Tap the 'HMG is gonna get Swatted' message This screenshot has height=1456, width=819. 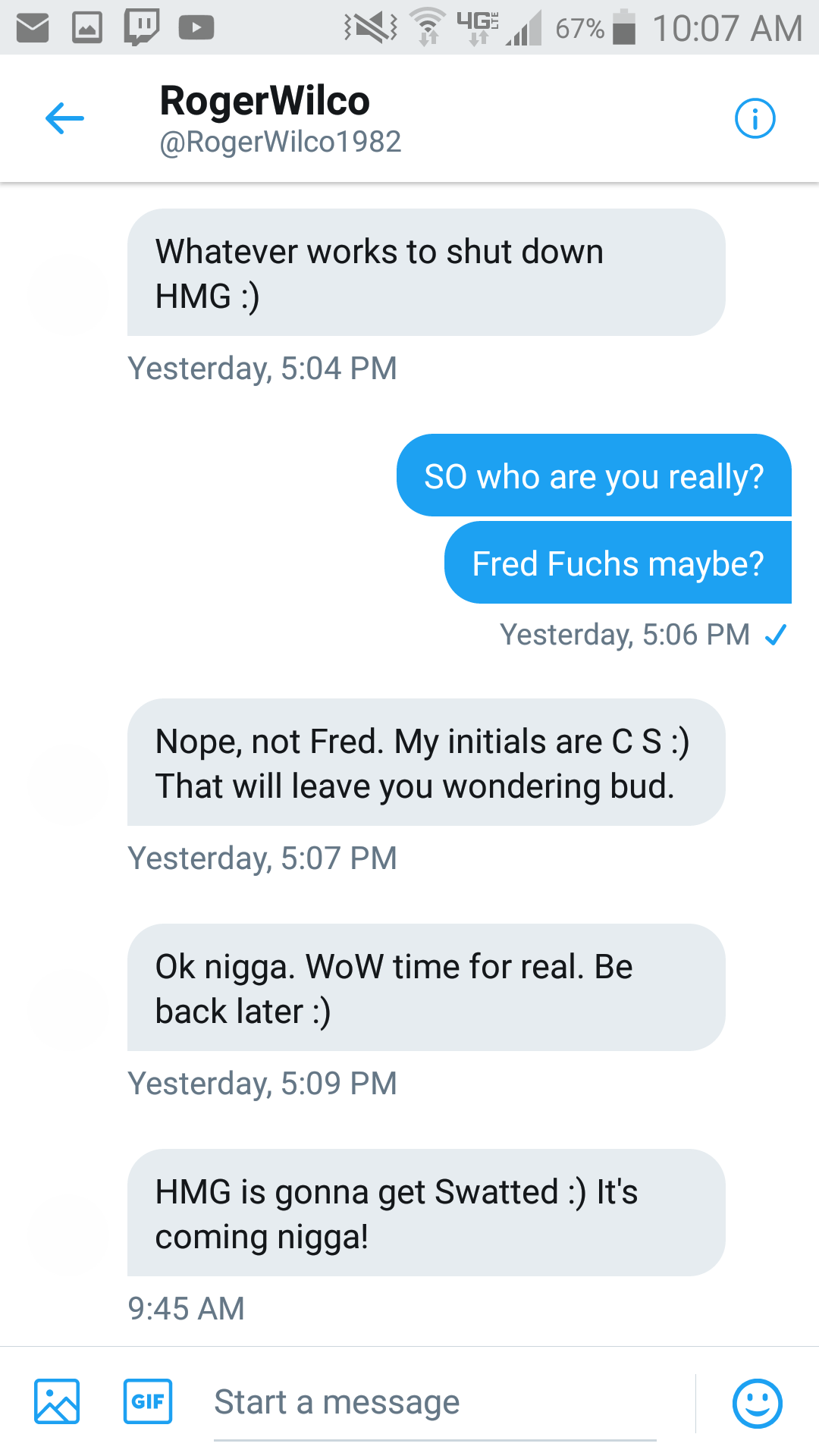click(426, 1213)
